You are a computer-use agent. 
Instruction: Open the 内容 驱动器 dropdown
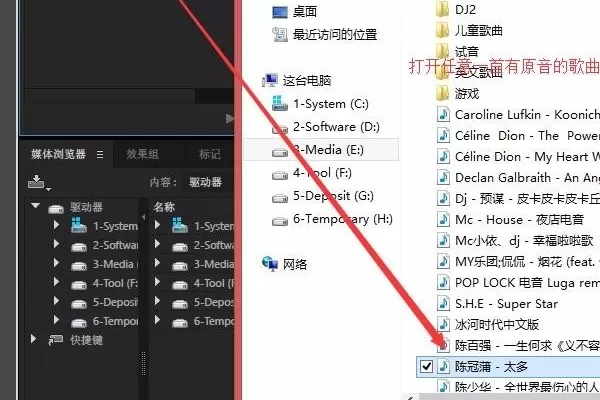(205, 182)
